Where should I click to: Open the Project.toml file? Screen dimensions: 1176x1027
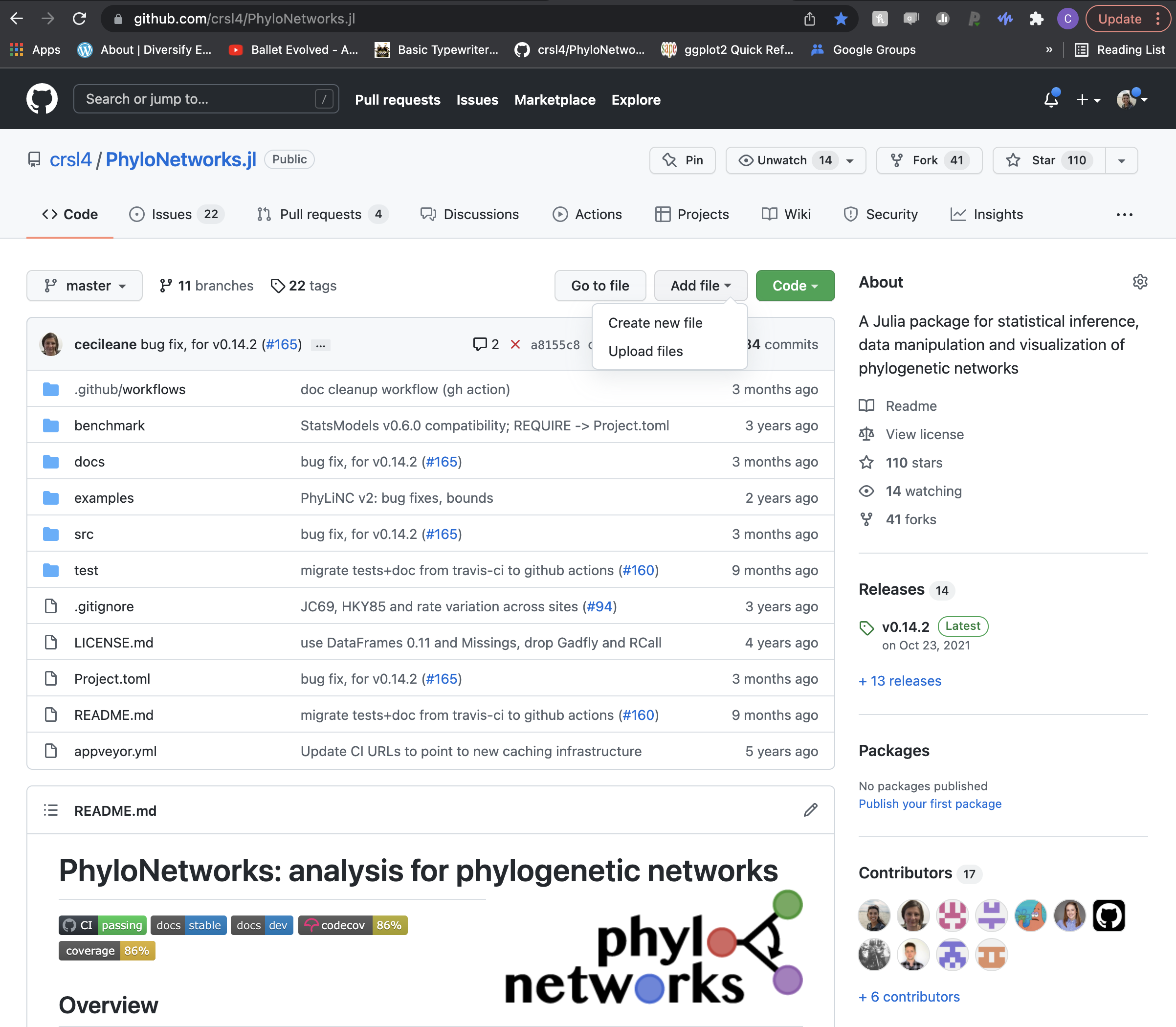click(112, 679)
